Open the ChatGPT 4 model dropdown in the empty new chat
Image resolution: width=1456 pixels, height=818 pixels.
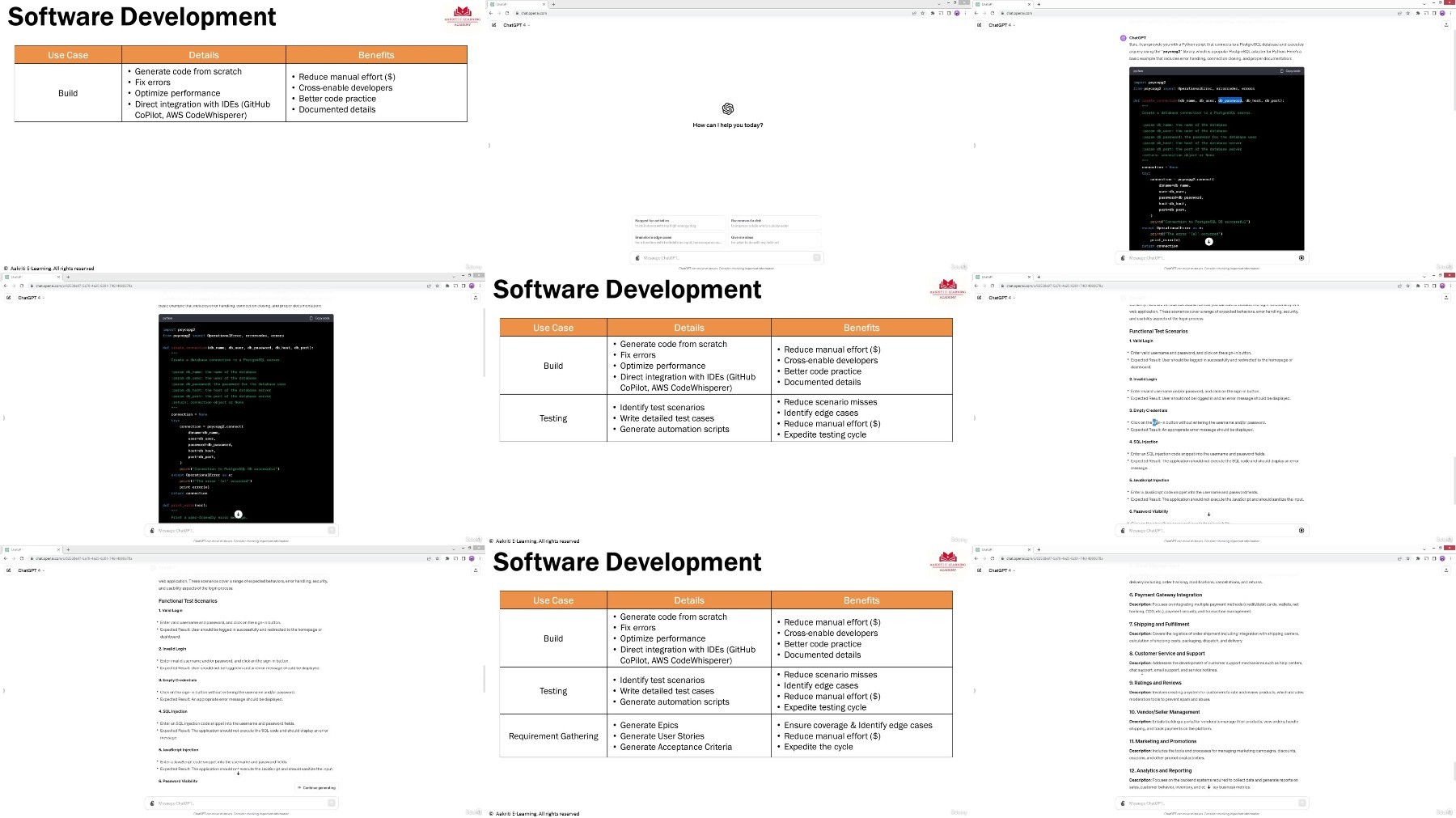tap(514, 25)
